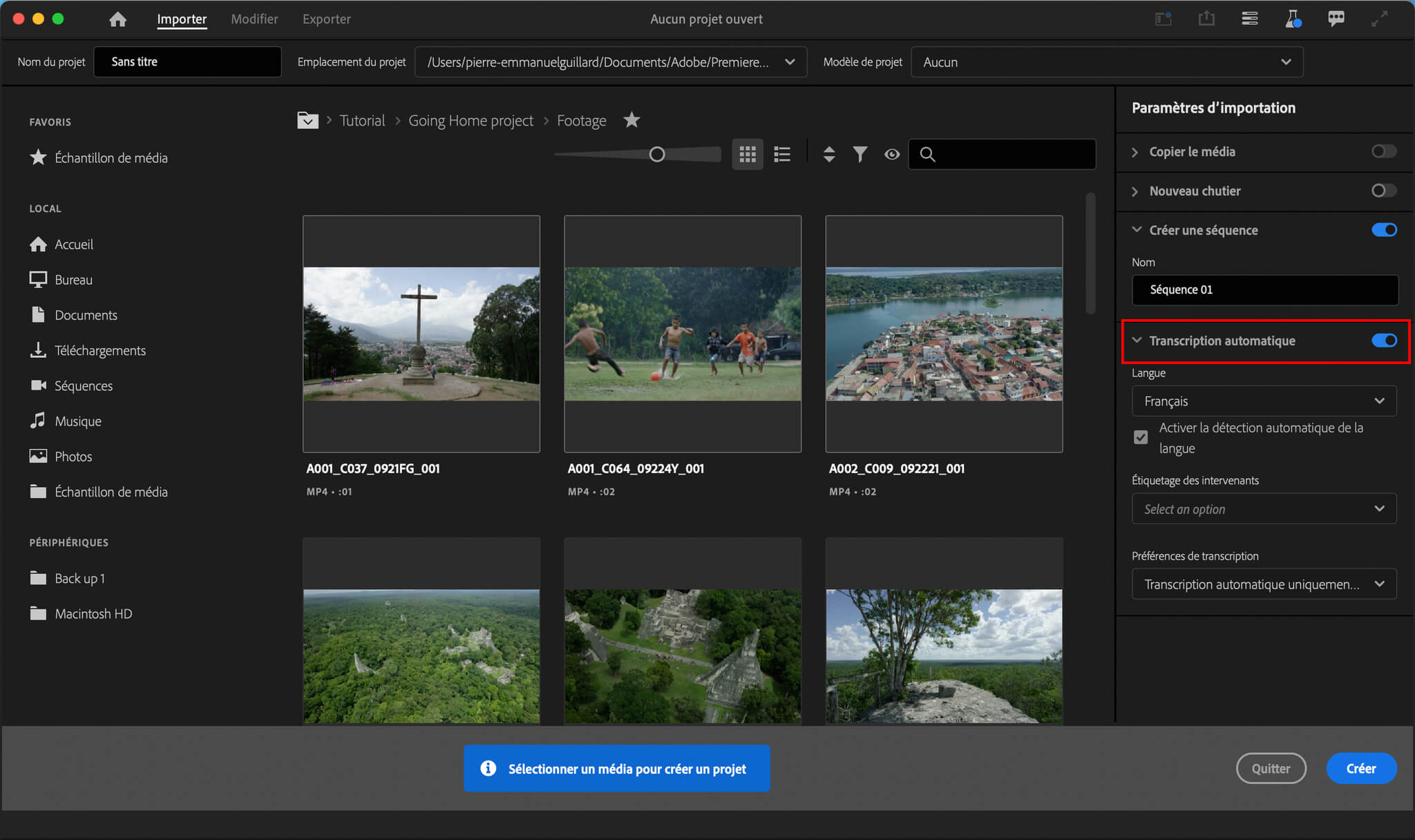Viewport: 1415px width, 840px height.
Task: Open the file type filter
Action: (x=860, y=154)
